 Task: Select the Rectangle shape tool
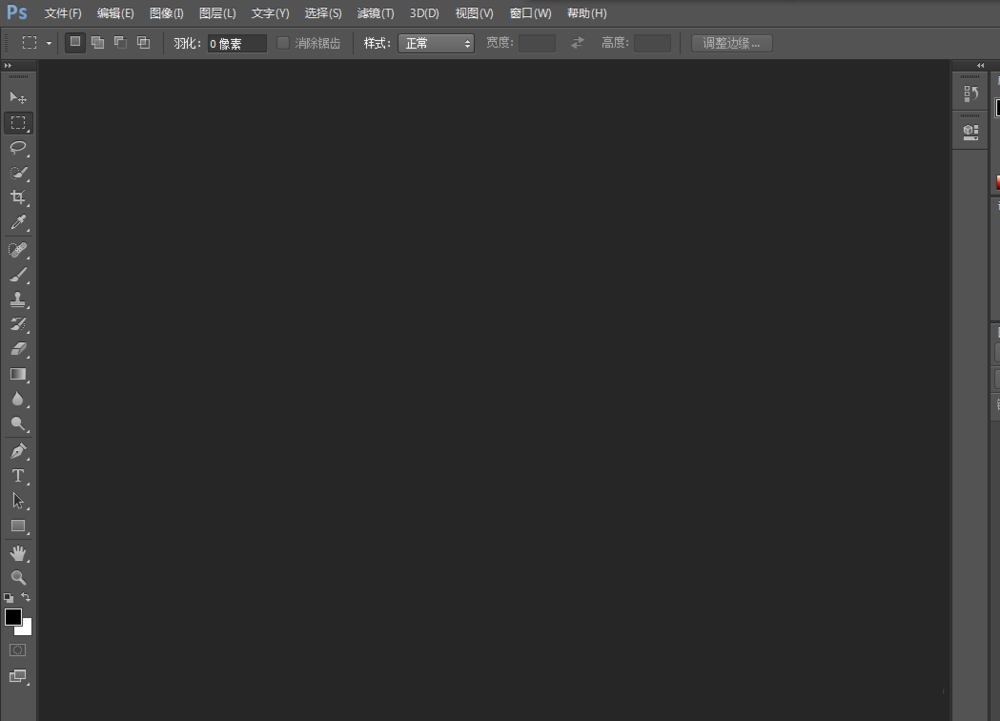pyautogui.click(x=18, y=526)
